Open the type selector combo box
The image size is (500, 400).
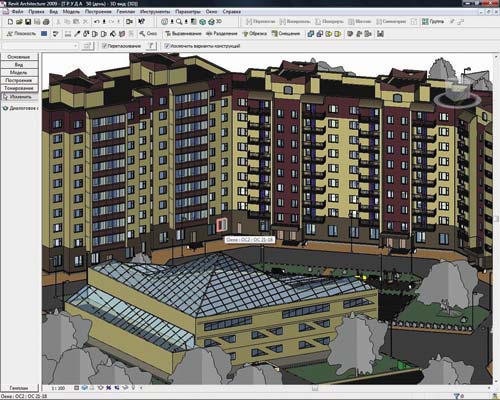pos(40,46)
